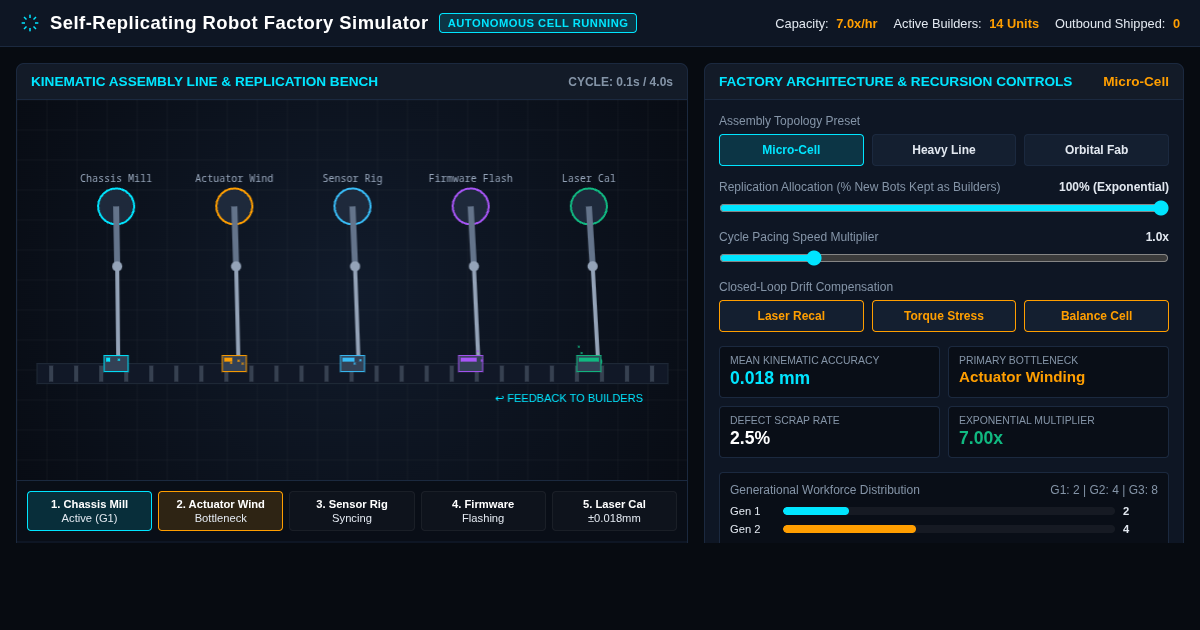
Task: Click the blue unit under Sensor Rig
Action: point(352,363)
